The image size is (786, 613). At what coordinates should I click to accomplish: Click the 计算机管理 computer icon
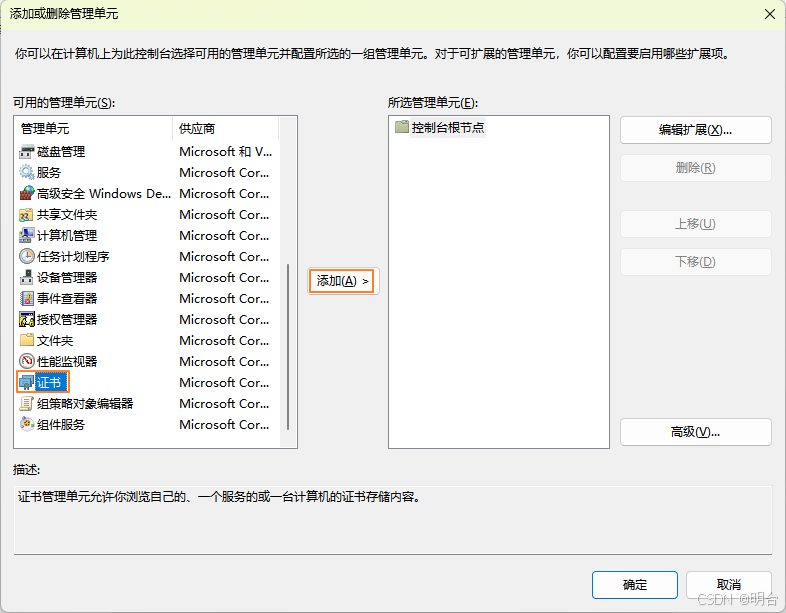coord(27,236)
